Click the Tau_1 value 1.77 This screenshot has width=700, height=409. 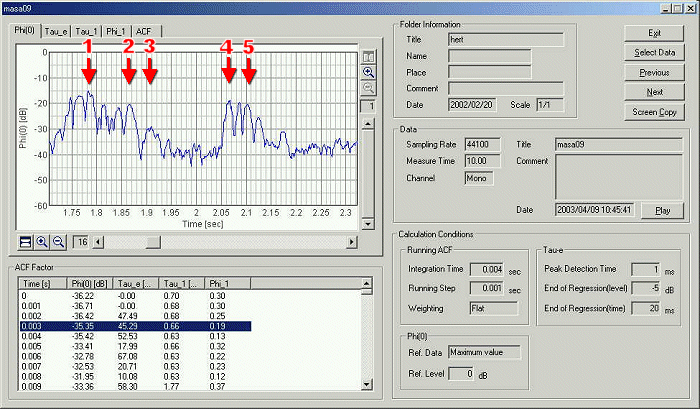pyautogui.click(x=171, y=386)
